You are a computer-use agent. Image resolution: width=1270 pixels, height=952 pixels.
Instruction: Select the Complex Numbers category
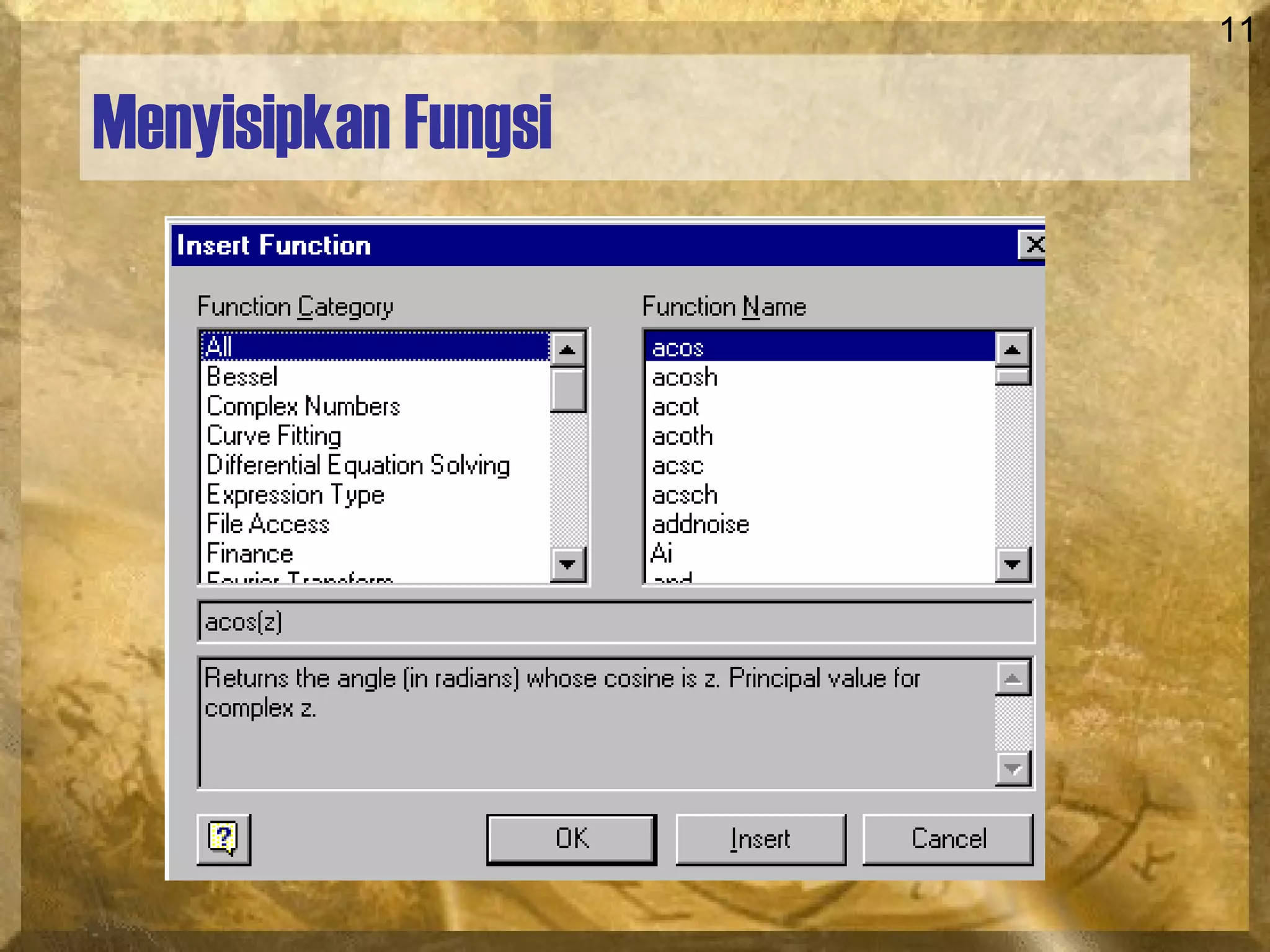tap(303, 407)
